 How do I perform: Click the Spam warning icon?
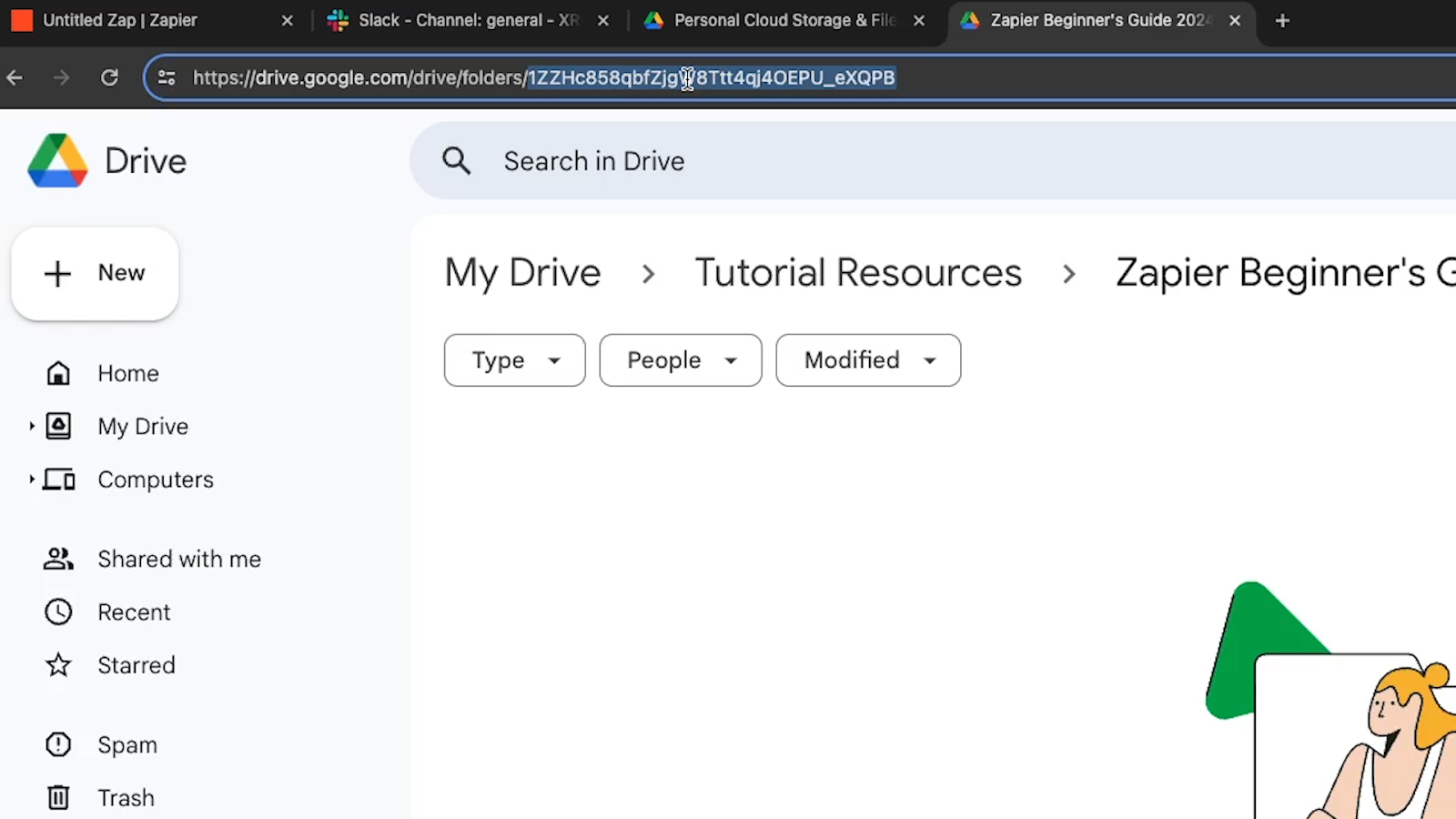[58, 744]
